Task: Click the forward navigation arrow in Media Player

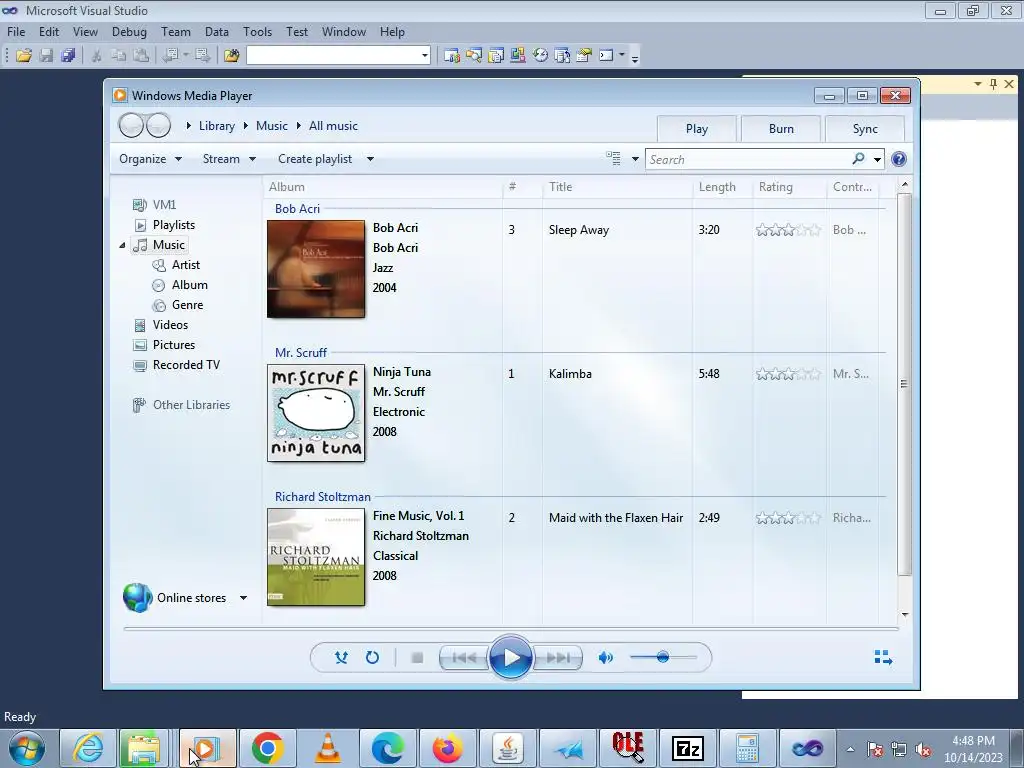Action: (x=158, y=125)
